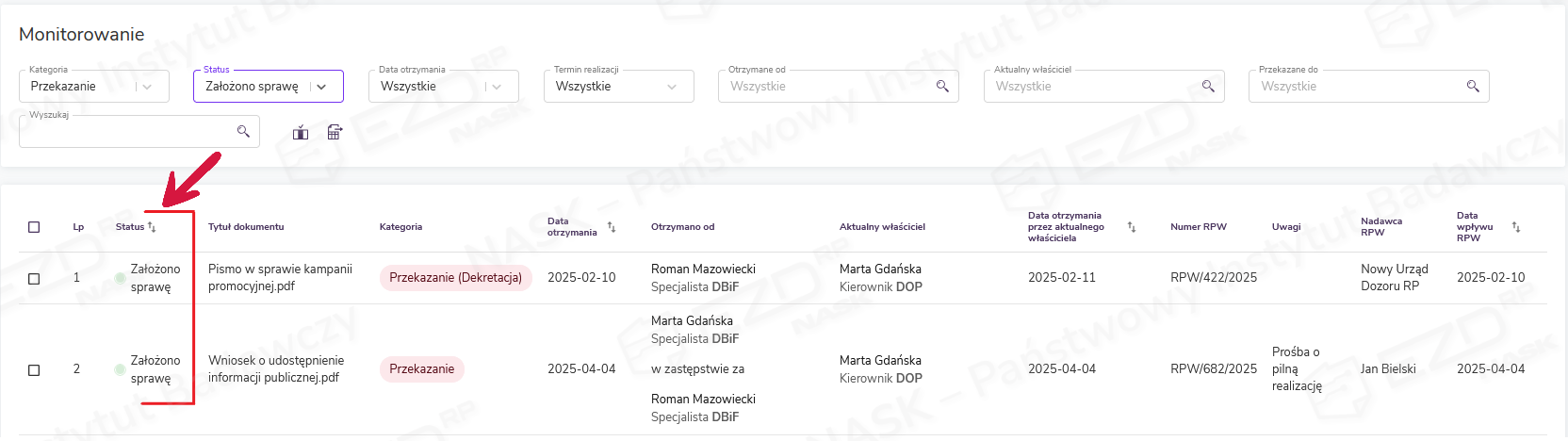Check the checkbox for row 1

(x=34, y=278)
